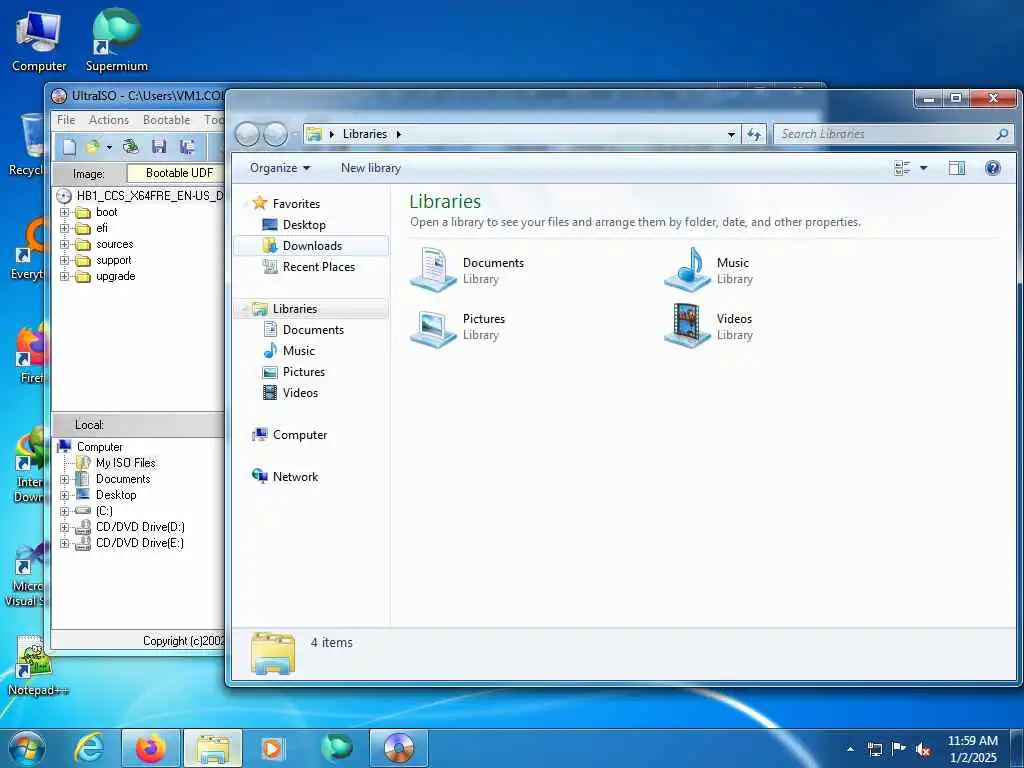Expand the (C:) drive in UltraISO Local tree
The image size is (1024, 768).
tap(64, 511)
